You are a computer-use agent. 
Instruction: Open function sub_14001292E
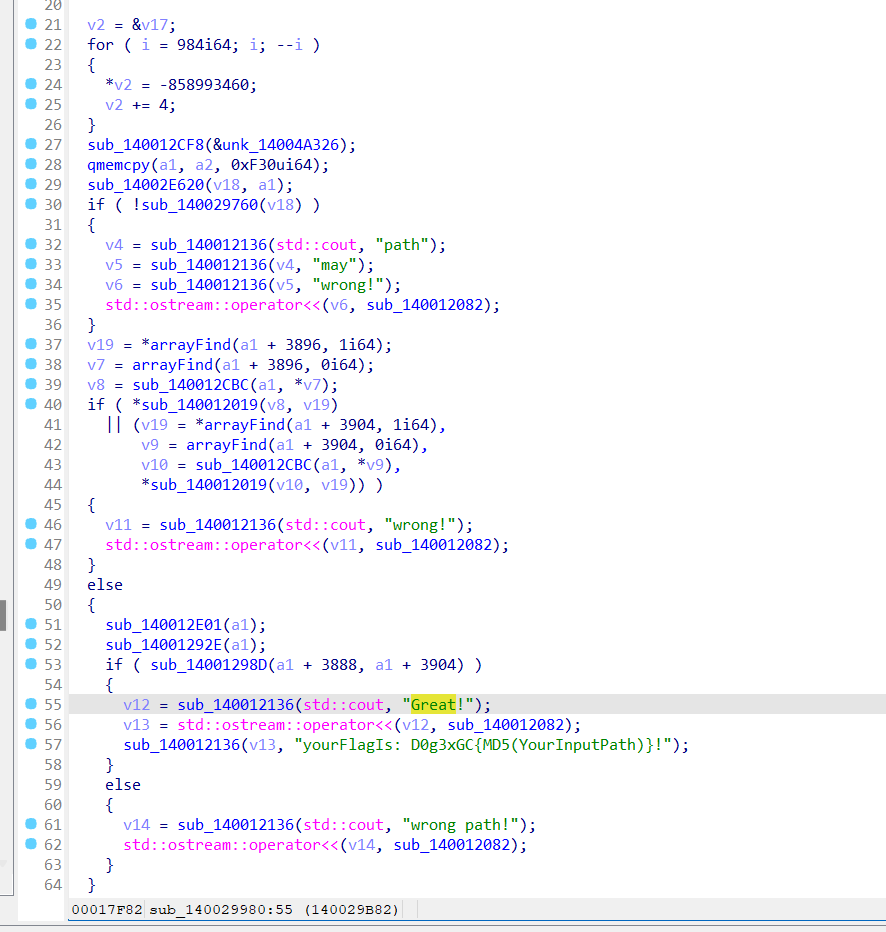pos(163,645)
